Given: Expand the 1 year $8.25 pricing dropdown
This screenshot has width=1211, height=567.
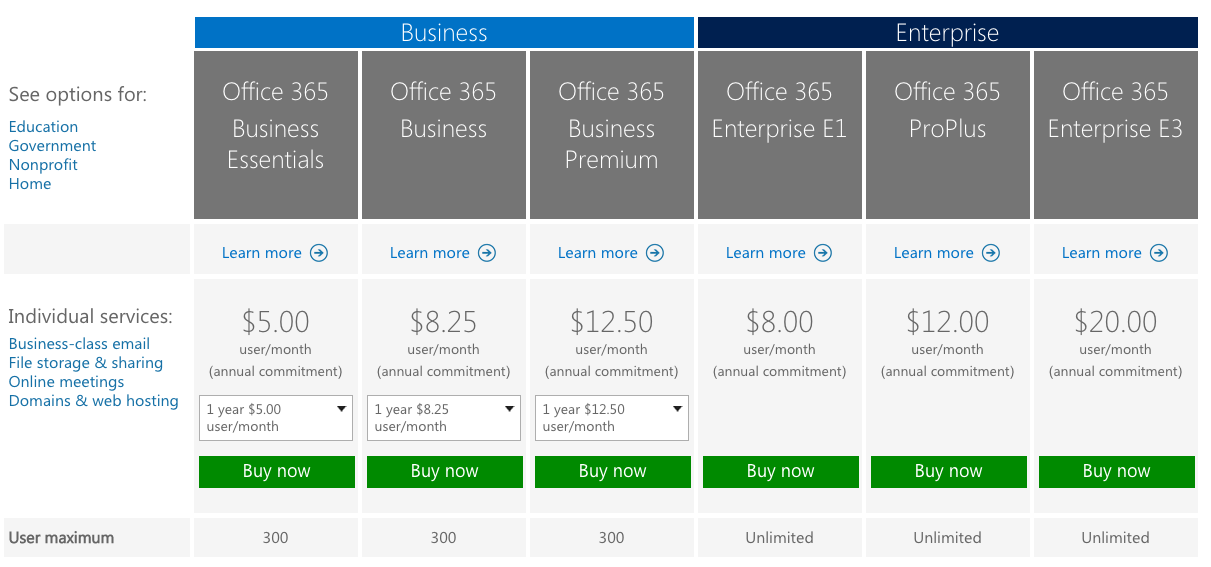Looking at the screenshot, I should pos(444,418).
